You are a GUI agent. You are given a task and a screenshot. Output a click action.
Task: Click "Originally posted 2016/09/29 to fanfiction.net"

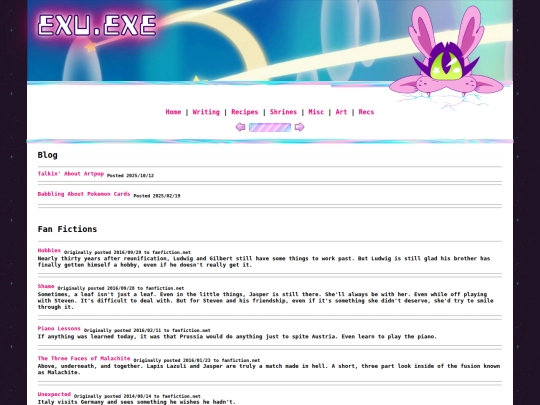(127, 252)
